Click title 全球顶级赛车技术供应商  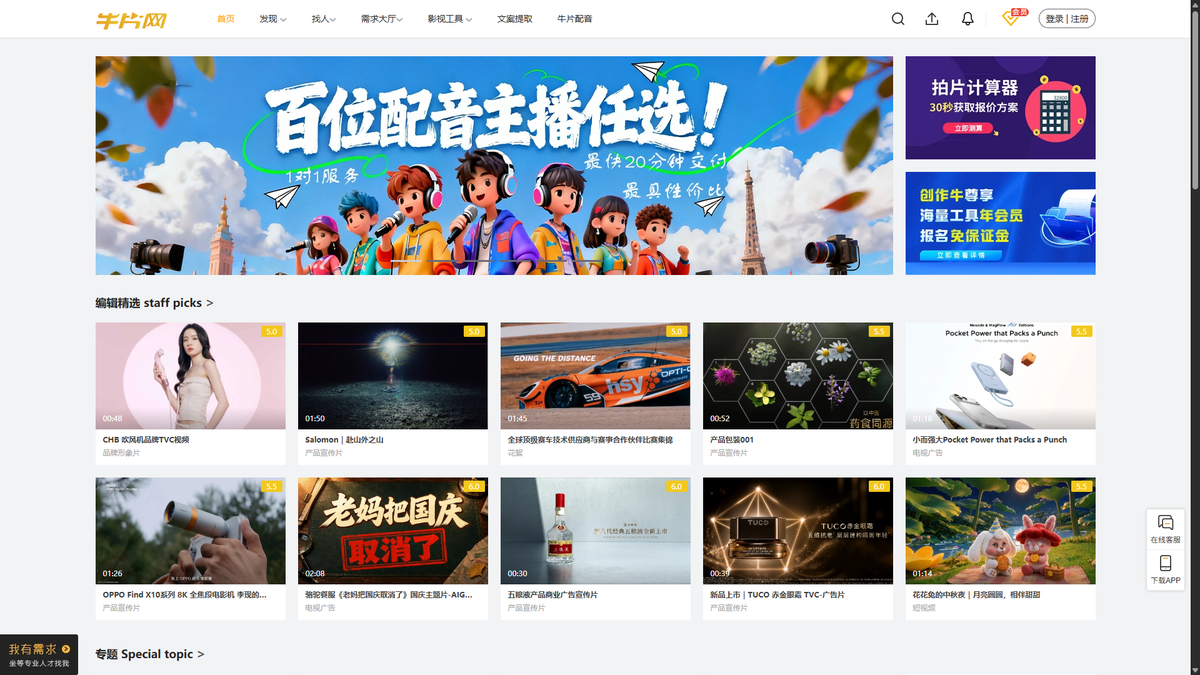pyautogui.click(x=590, y=440)
